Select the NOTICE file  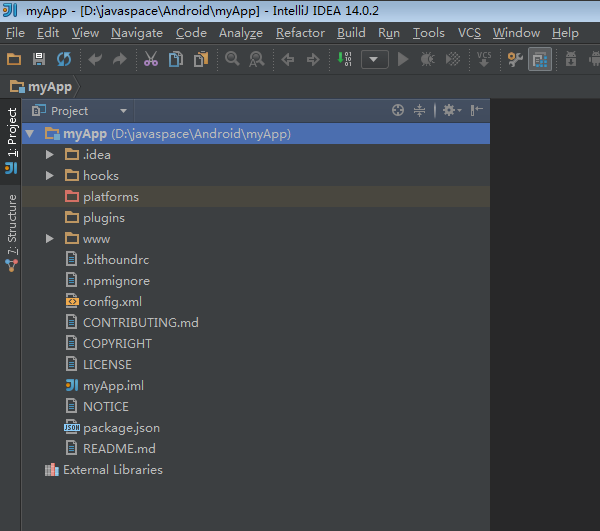tap(256, 407)
